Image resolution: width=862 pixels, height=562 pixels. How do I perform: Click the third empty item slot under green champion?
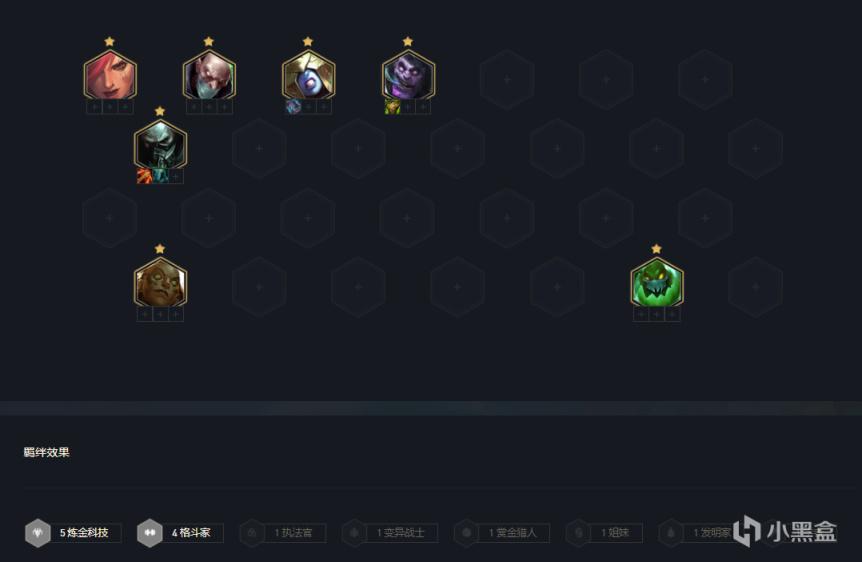(672, 314)
